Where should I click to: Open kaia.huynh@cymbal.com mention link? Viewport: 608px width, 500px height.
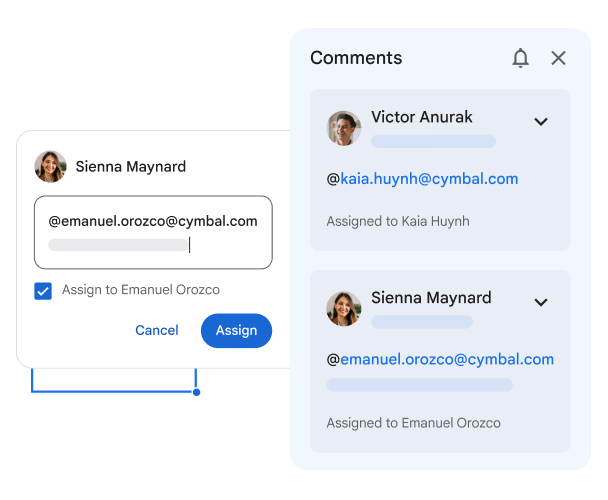tap(429, 179)
